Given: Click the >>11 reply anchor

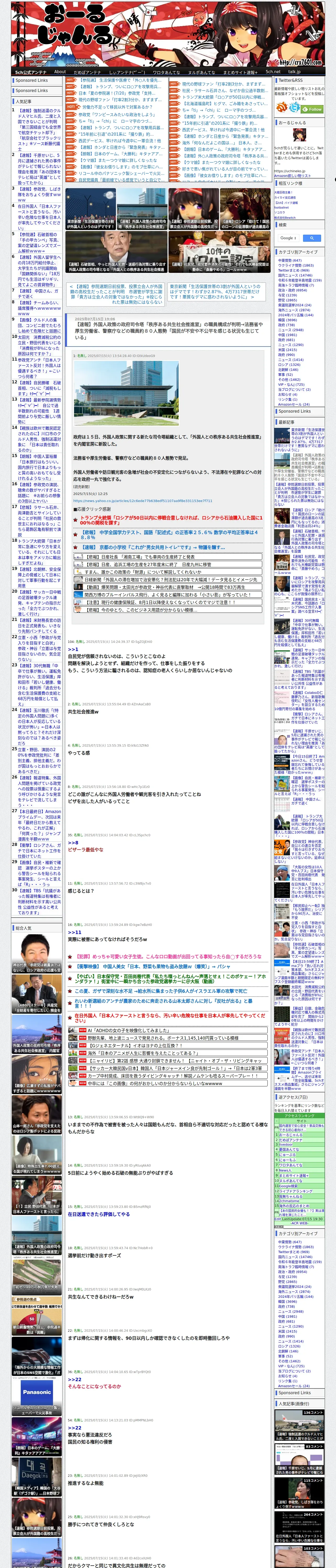Looking at the screenshot, I should click(x=74, y=932).
